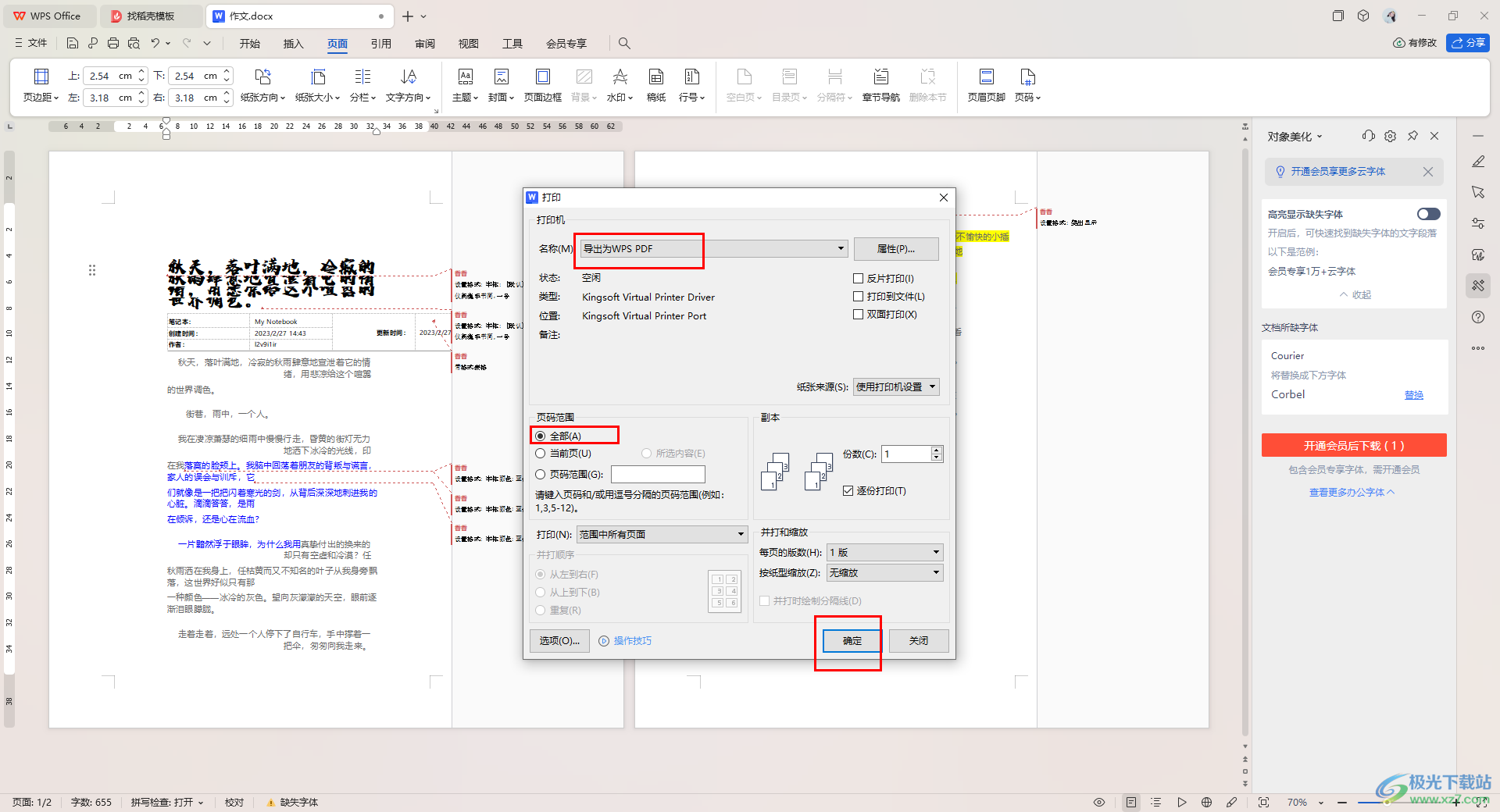The width and height of the screenshot is (1500, 812).
Task: Open the 引用 ribbon tab
Action: [x=380, y=44]
